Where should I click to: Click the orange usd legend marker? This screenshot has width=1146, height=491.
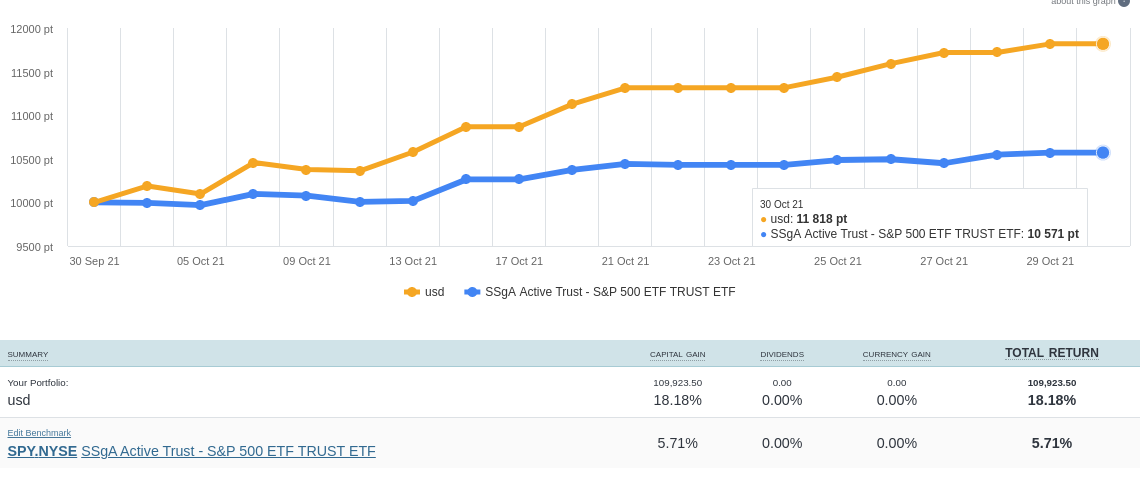pyautogui.click(x=412, y=292)
